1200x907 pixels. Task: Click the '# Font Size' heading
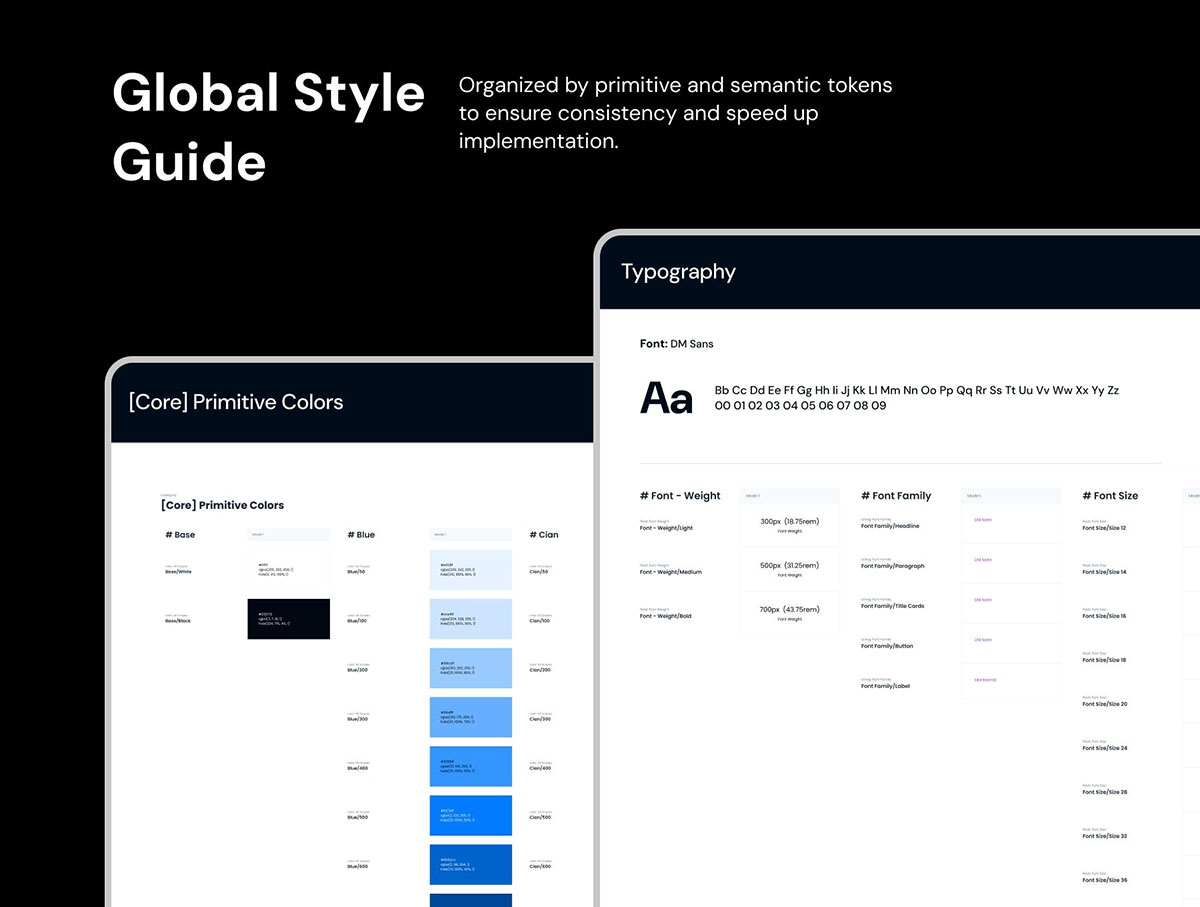1110,496
